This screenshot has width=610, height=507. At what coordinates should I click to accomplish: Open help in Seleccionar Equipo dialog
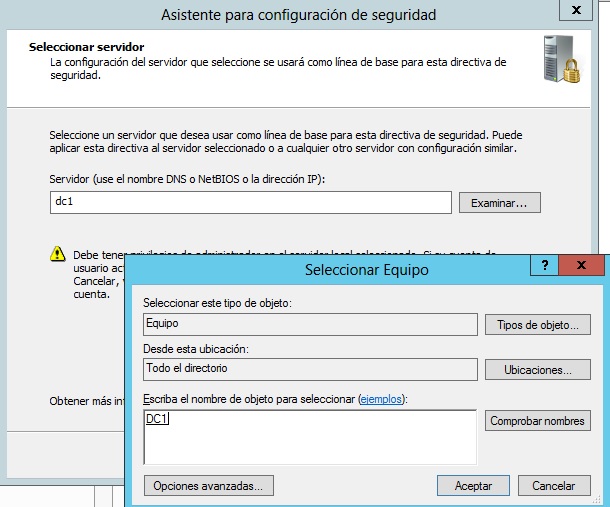coord(545,267)
